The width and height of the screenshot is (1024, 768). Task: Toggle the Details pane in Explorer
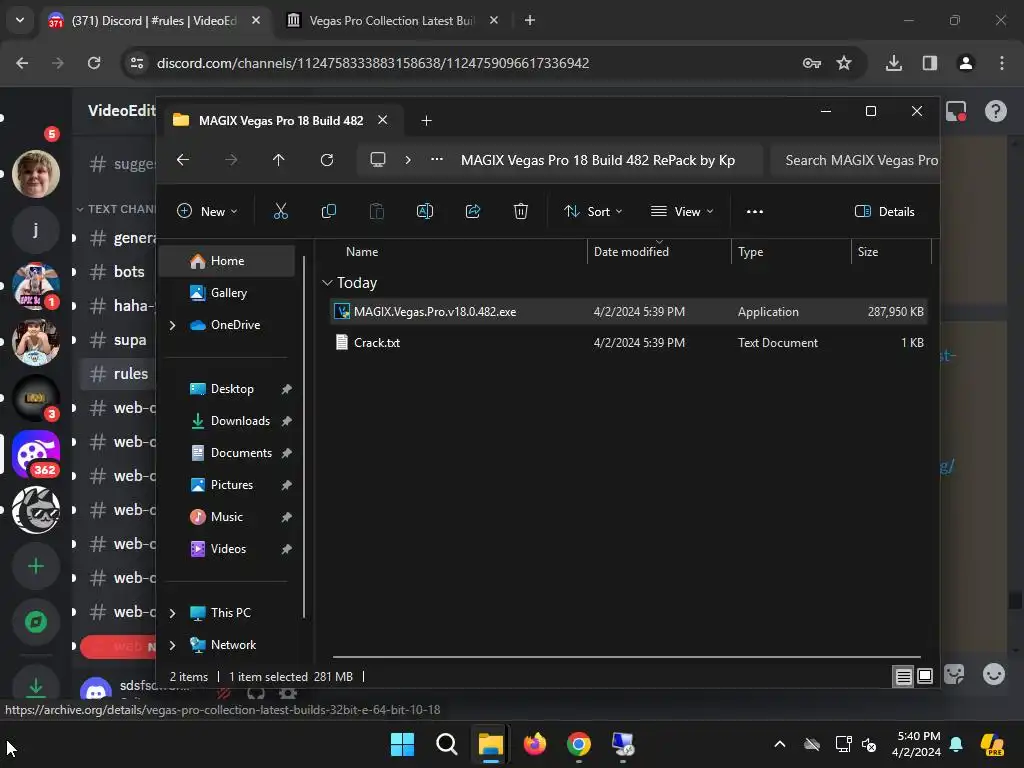point(885,211)
